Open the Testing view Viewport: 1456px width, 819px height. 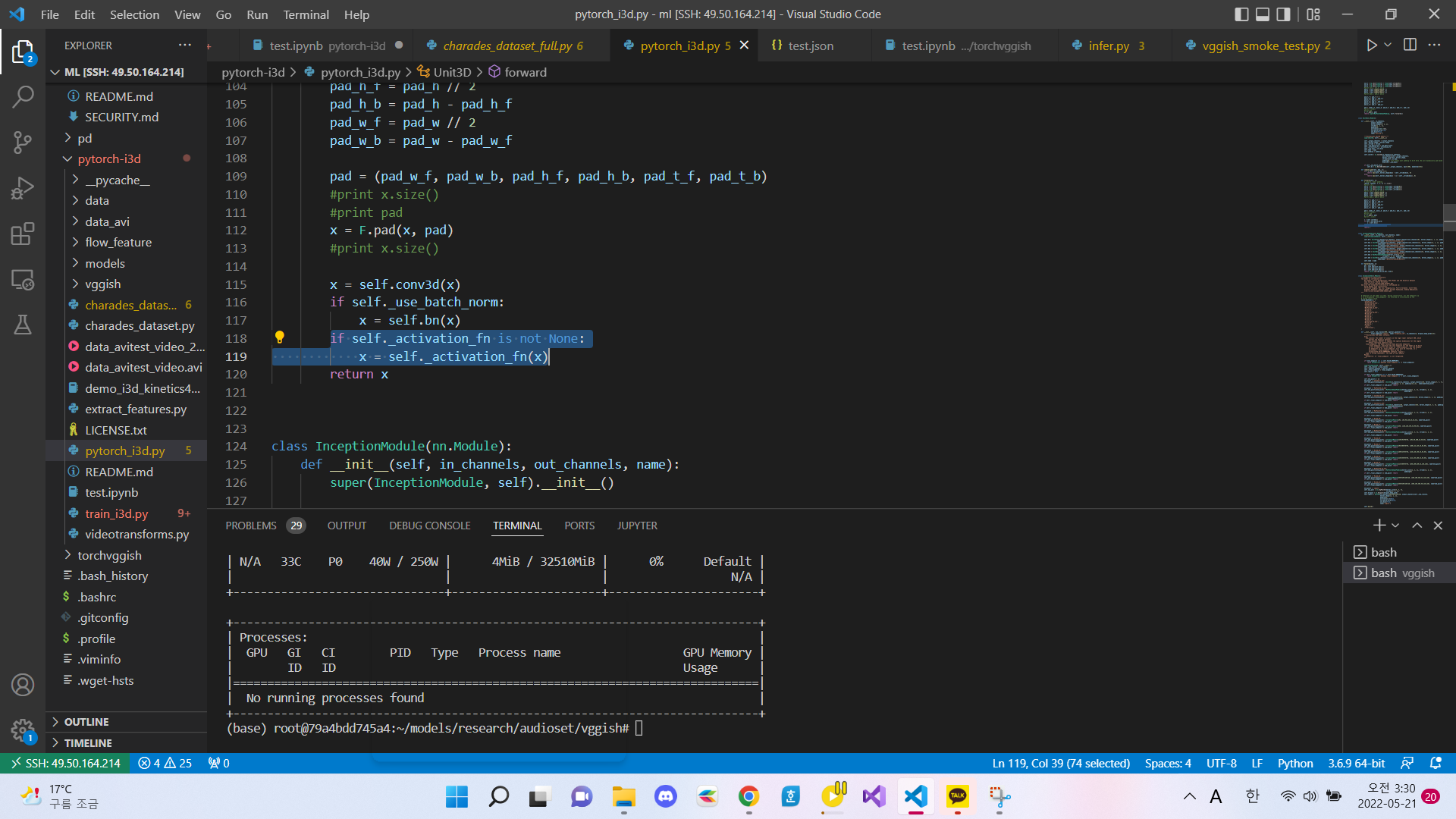click(x=23, y=325)
